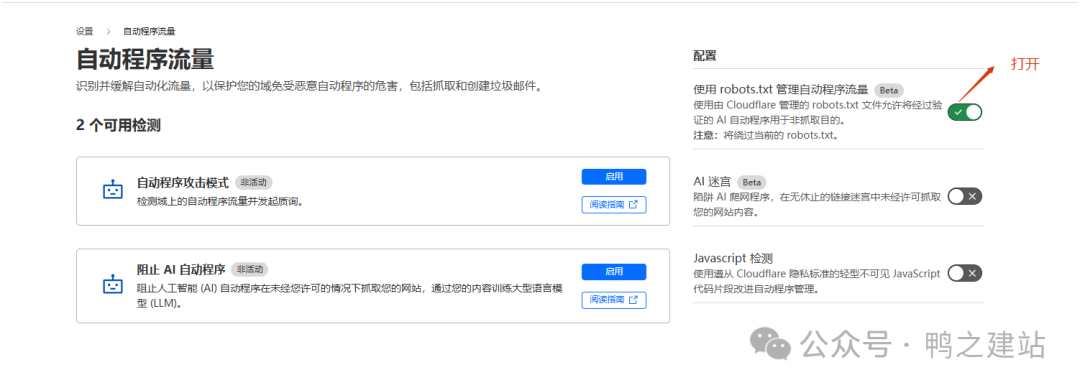Viewport: 1080px width, 388px height.
Task: Click the 非活动 badge of 自动程序攻击模式
Action: click(254, 183)
